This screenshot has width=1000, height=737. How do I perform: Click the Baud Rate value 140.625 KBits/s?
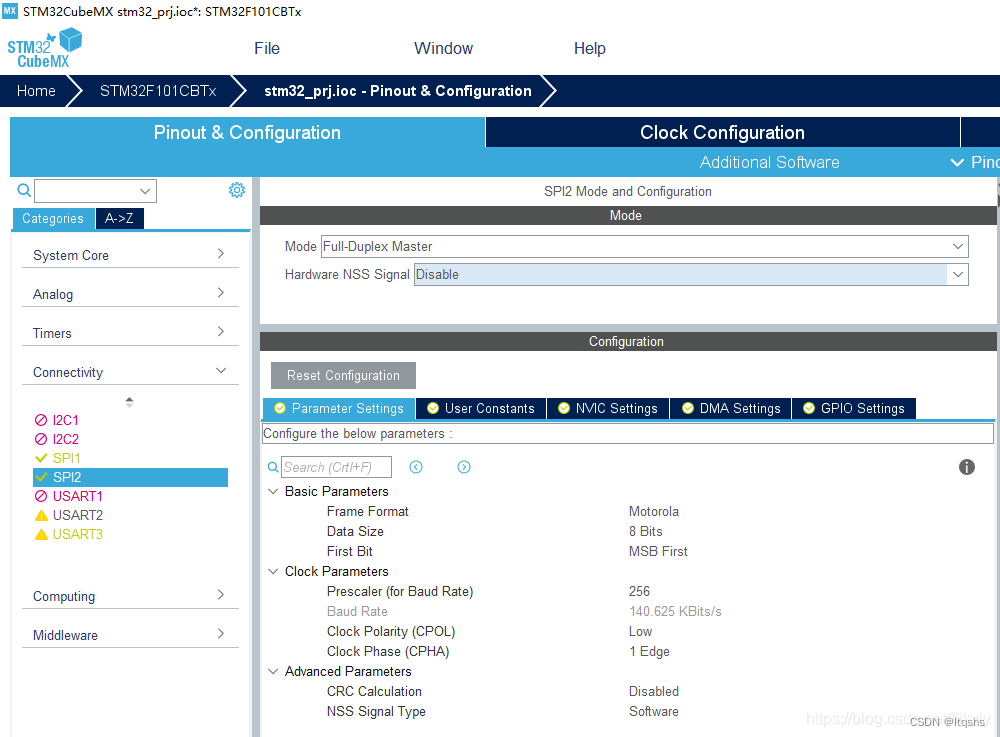(675, 611)
